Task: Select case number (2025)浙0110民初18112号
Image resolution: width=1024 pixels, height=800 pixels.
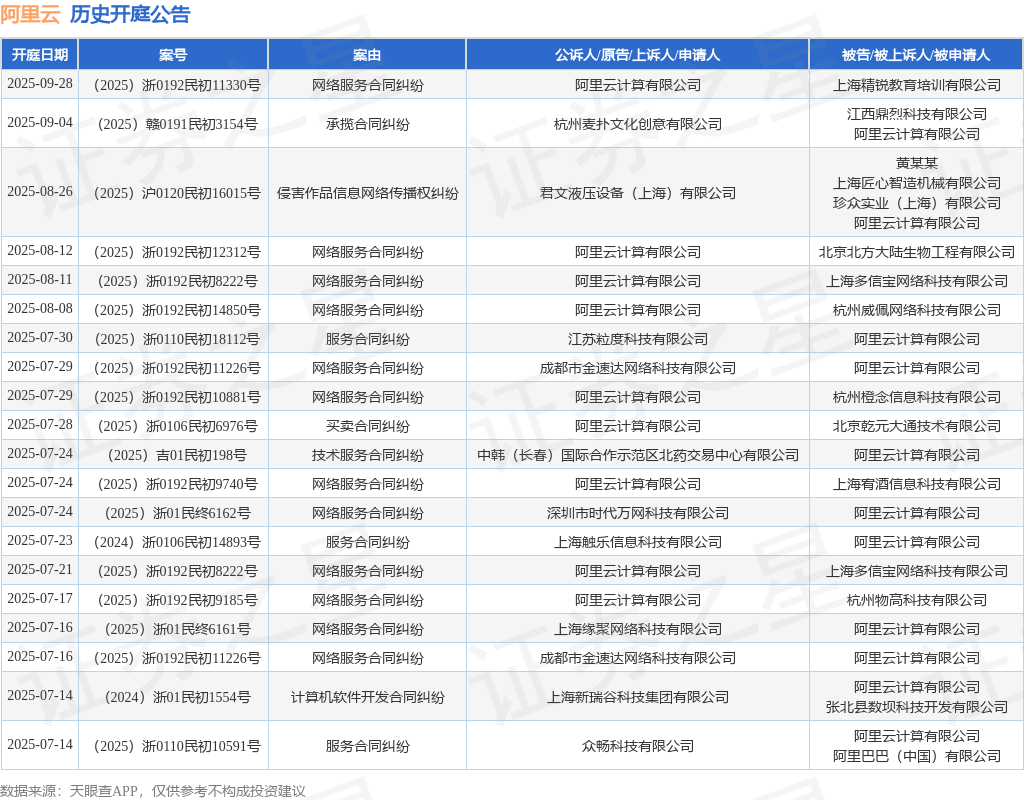Action: (x=173, y=339)
